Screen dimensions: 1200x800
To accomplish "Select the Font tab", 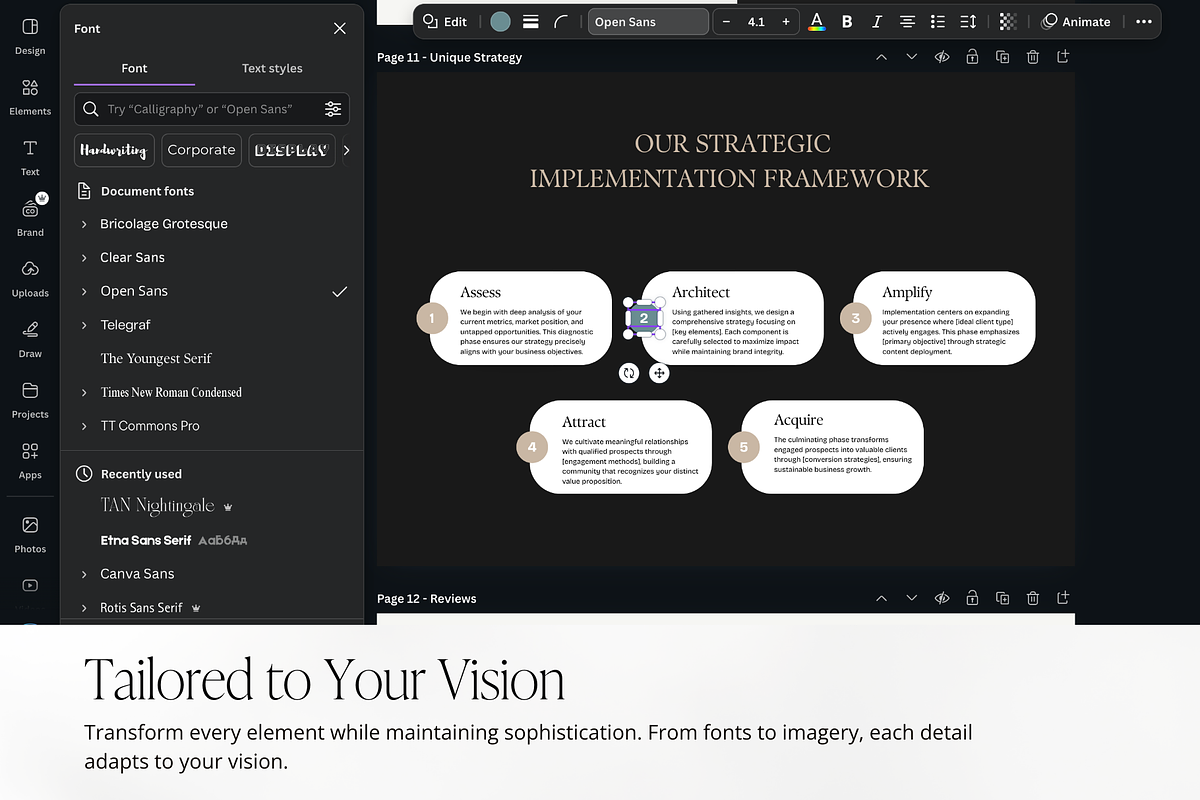I will point(134,68).
